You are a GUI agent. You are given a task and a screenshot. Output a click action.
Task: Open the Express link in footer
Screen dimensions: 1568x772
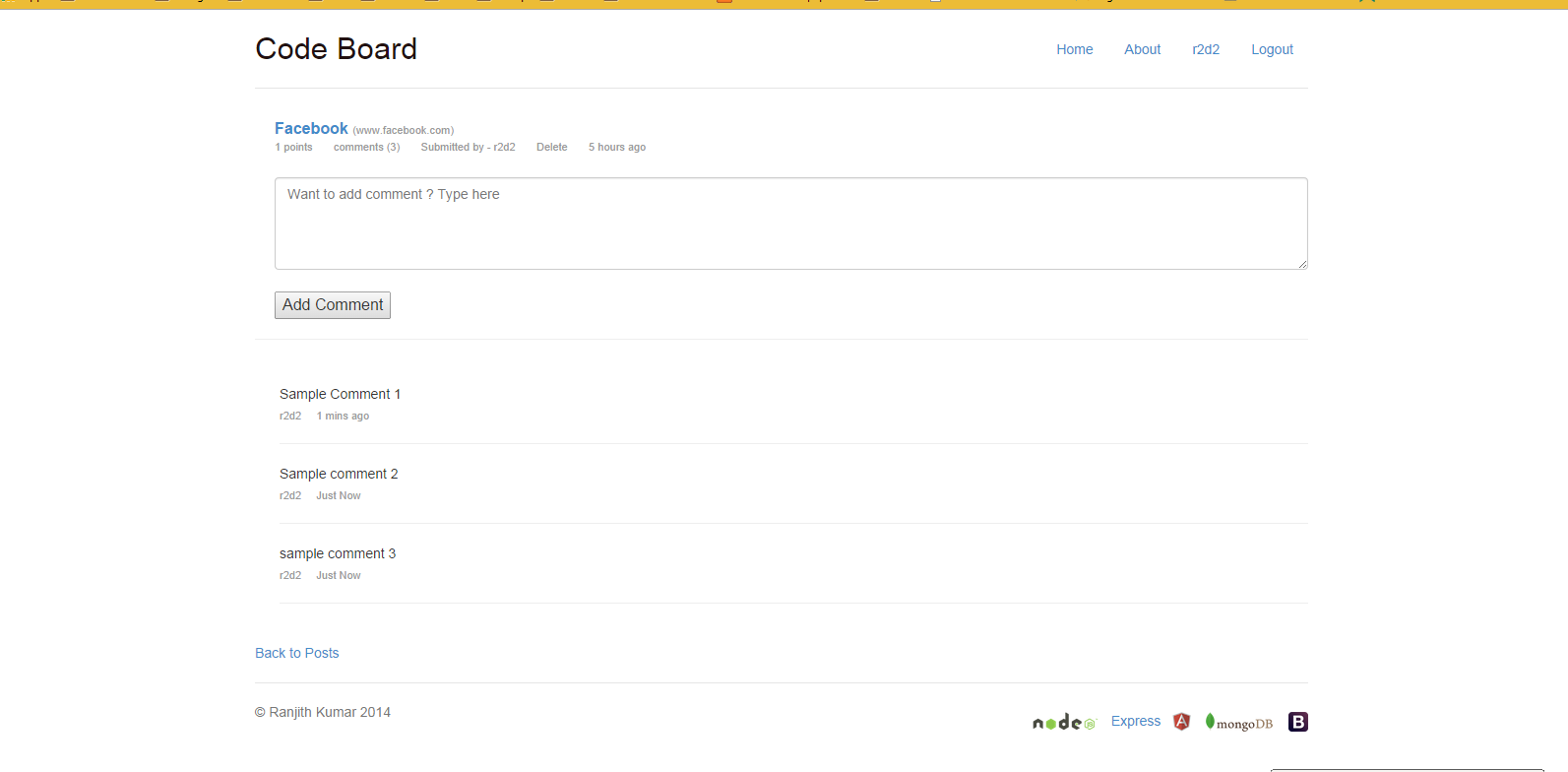tap(1136, 721)
